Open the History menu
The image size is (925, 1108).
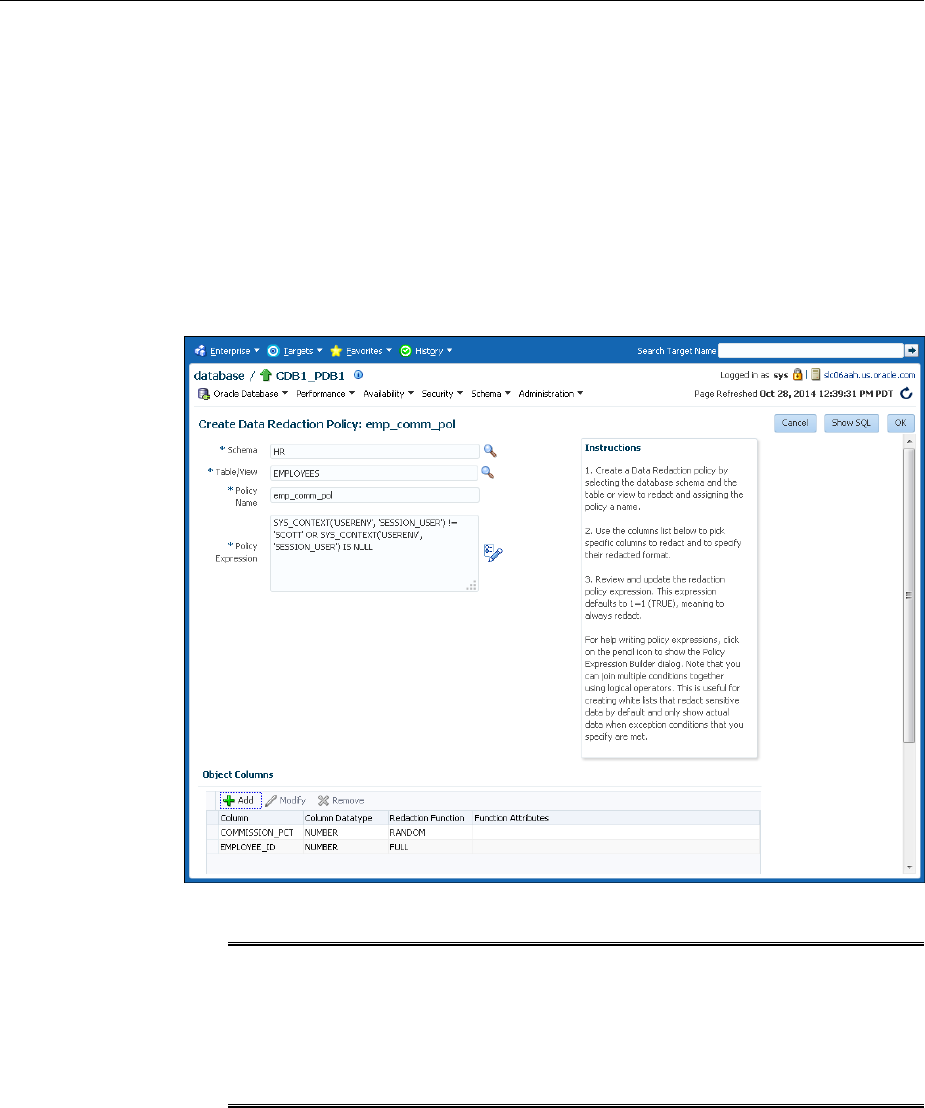click(433, 350)
